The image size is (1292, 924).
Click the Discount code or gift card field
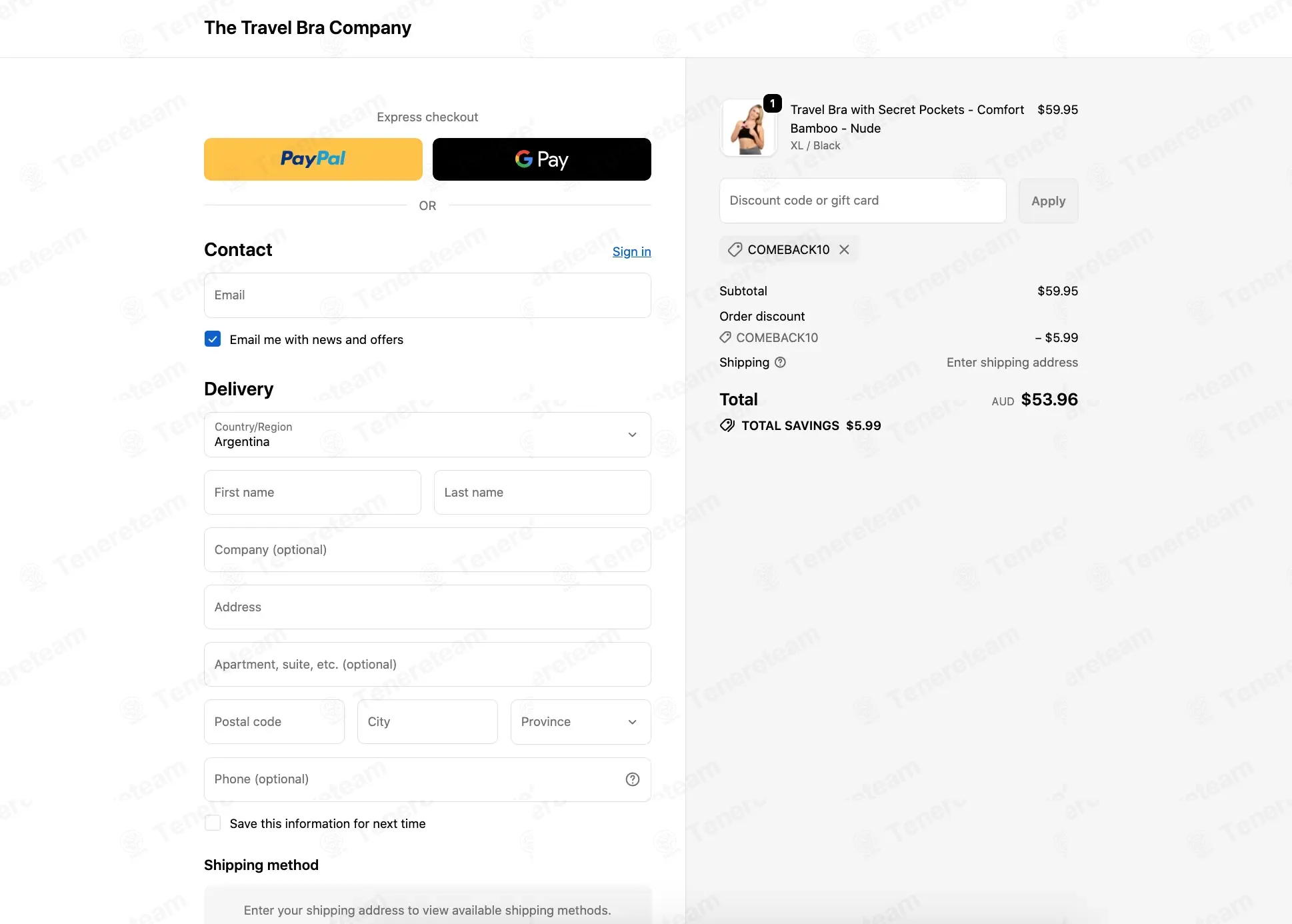(x=863, y=201)
